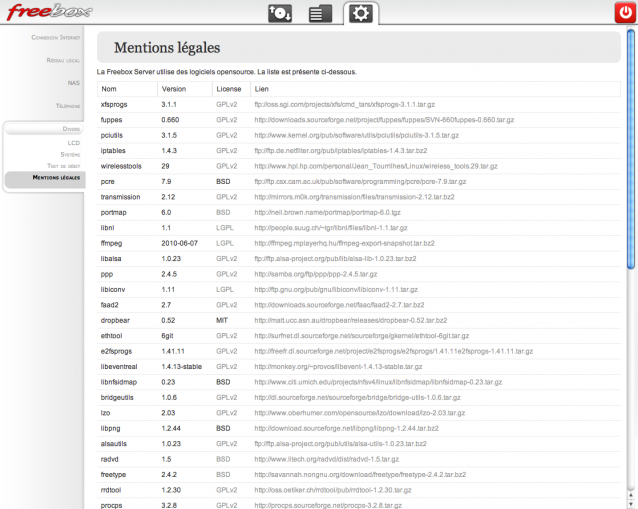Select Mentions légales submenu item
Screen dimensions: 638x509
point(56,177)
